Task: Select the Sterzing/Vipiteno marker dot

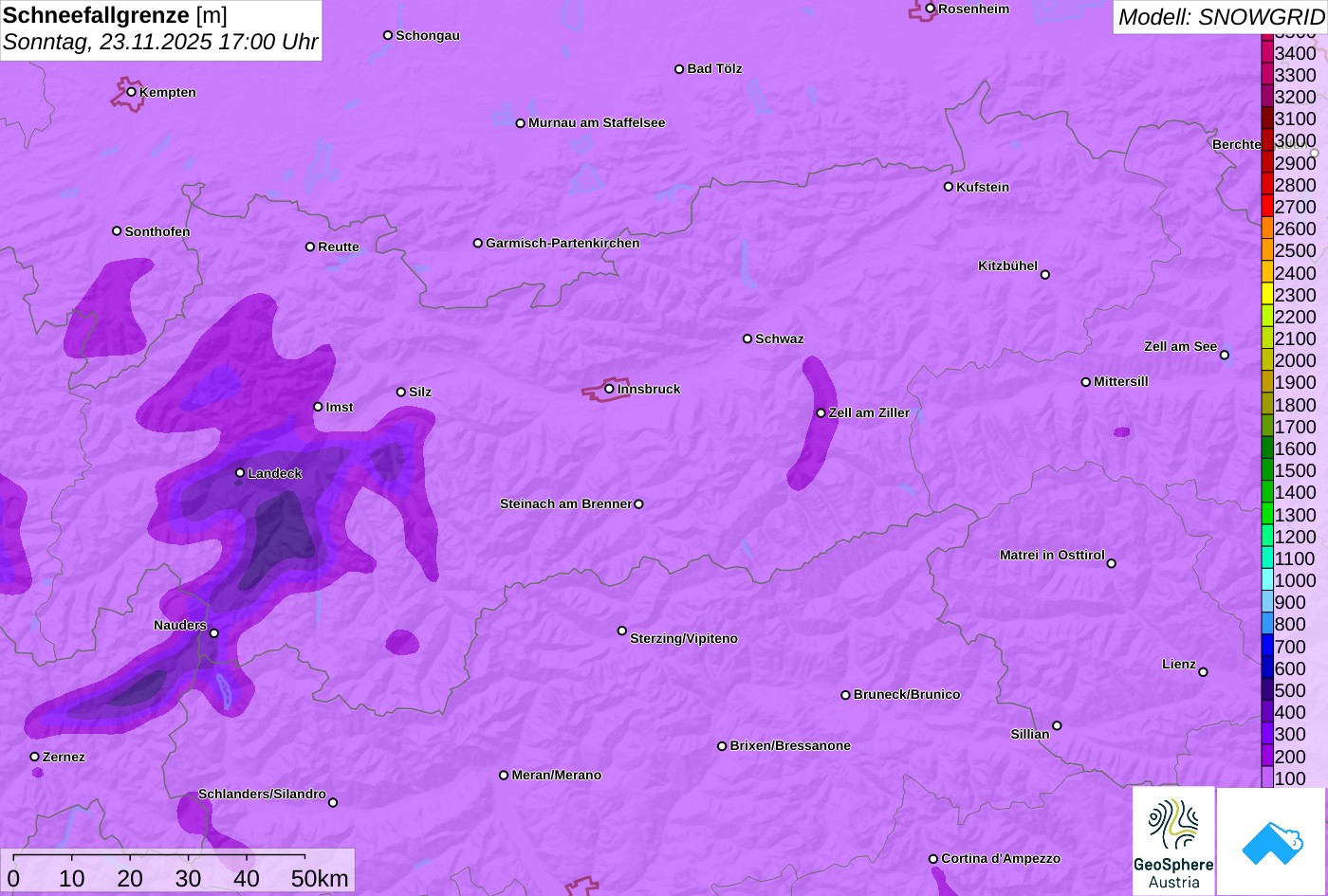Action: click(622, 631)
